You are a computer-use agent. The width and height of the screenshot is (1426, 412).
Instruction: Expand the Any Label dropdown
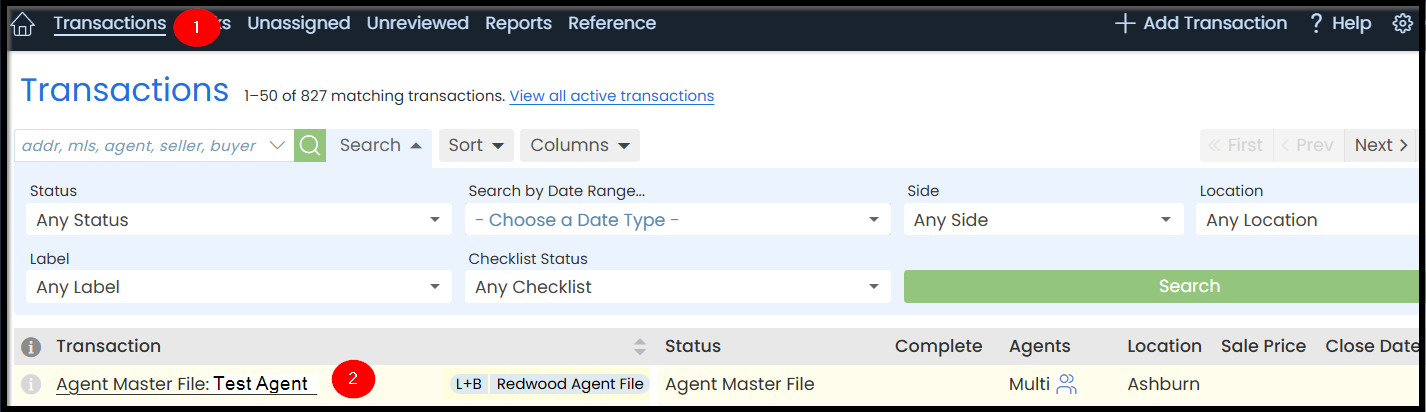pyautogui.click(x=238, y=287)
